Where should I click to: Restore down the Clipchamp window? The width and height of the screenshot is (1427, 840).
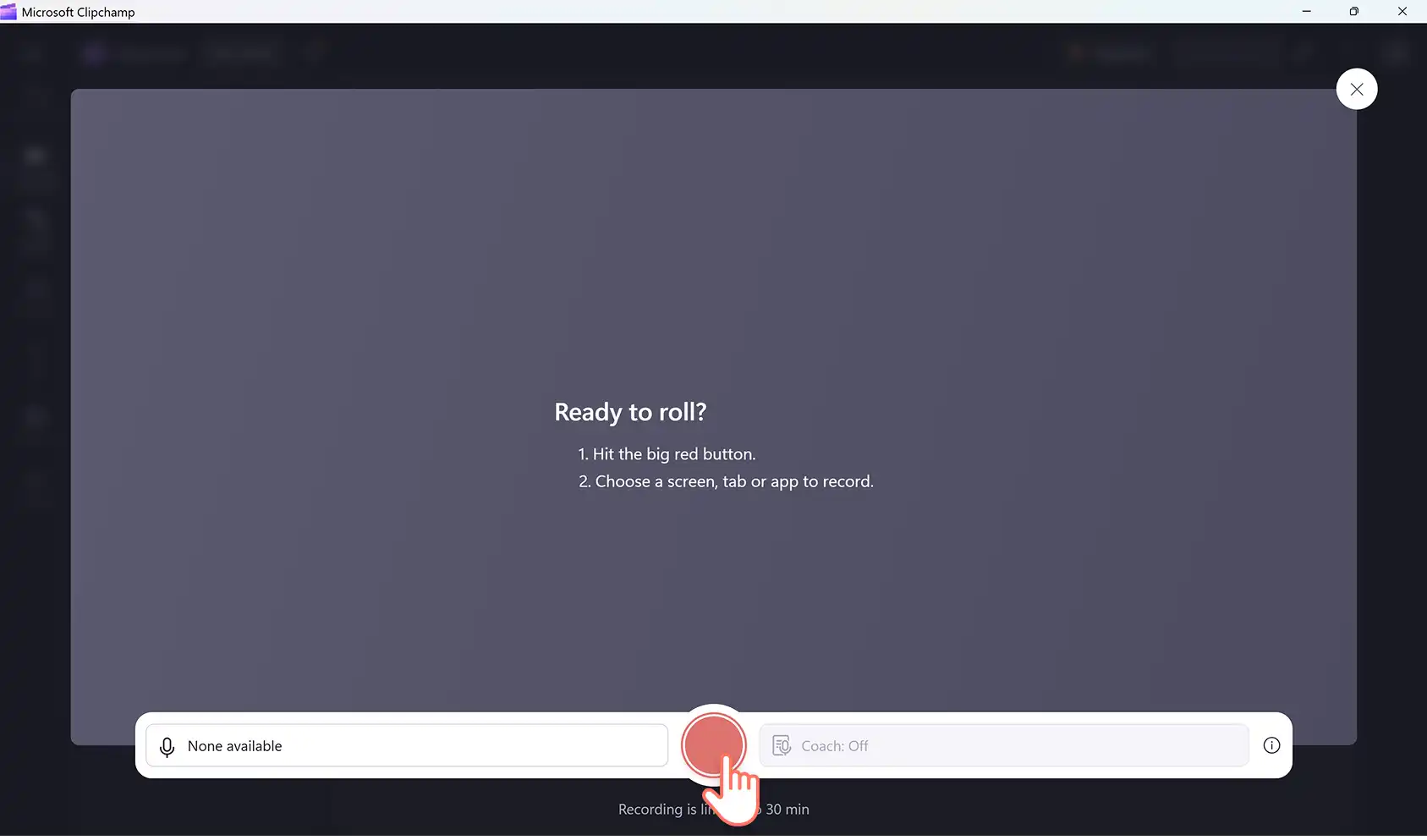pyautogui.click(x=1353, y=11)
